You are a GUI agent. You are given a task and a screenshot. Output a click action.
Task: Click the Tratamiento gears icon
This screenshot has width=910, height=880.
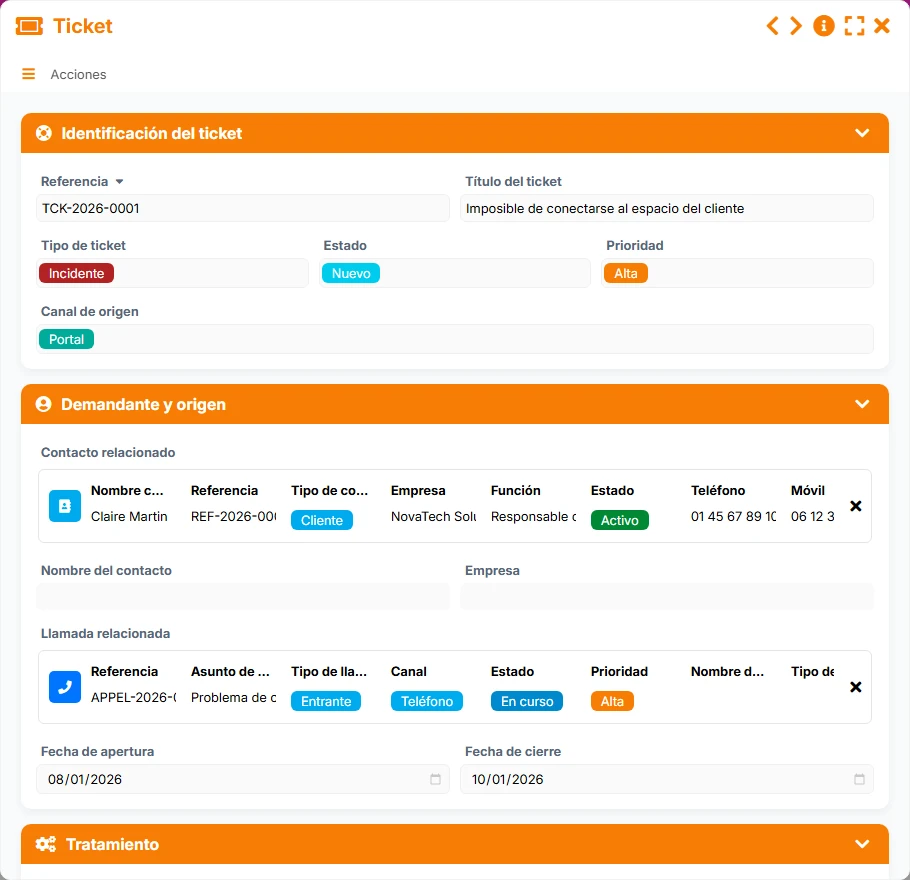coord(46,844)
